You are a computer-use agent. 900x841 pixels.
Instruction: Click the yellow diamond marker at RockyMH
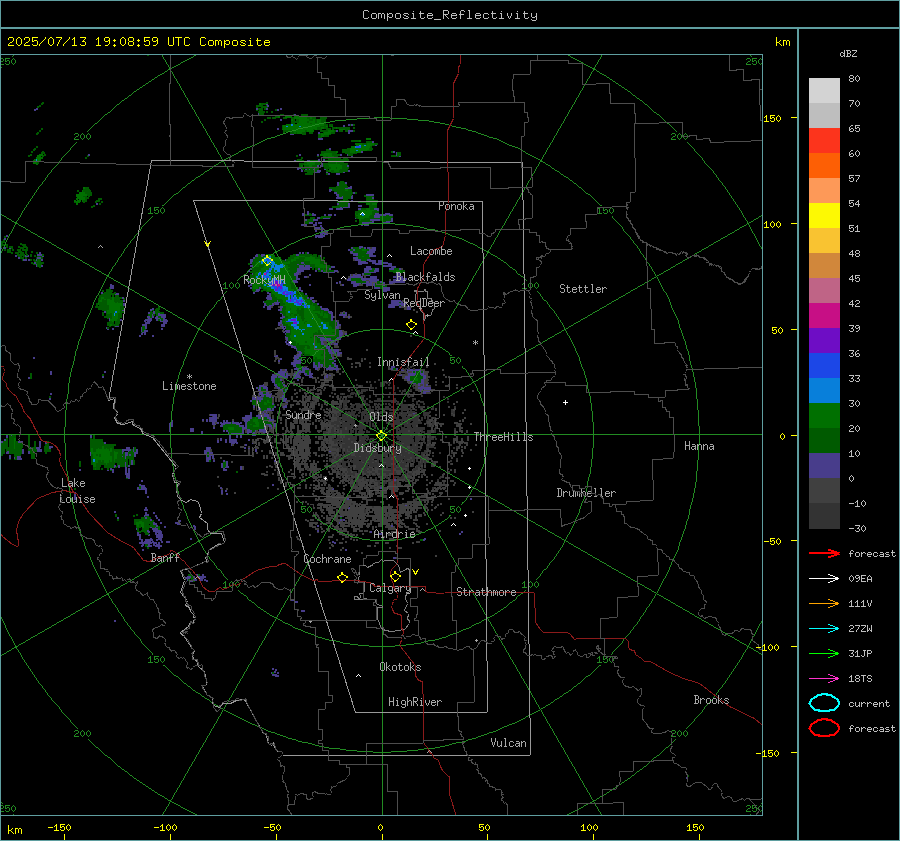click(267, 261)
